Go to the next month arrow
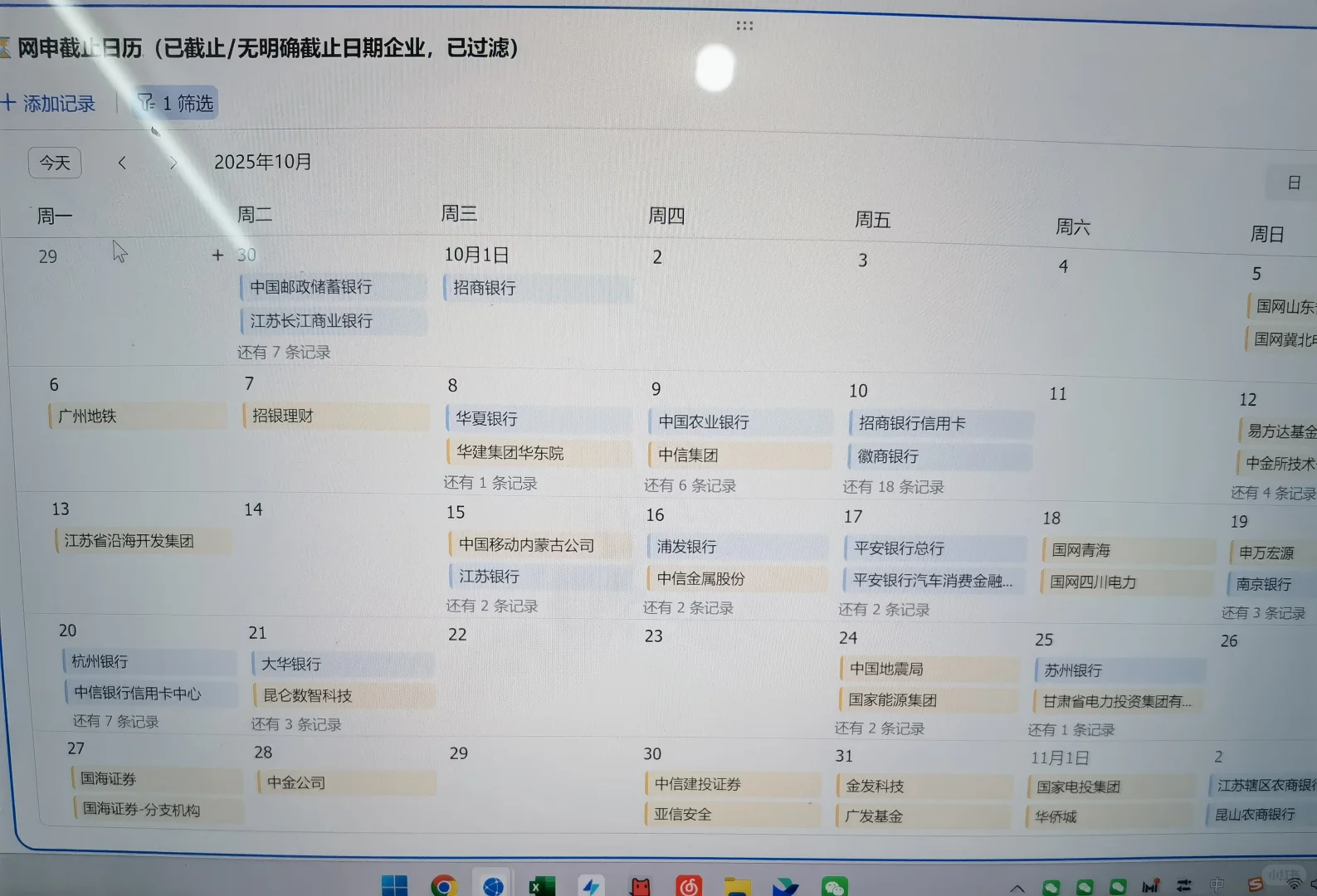Viewport: 1317px width, 896px height. pos(173,163)
